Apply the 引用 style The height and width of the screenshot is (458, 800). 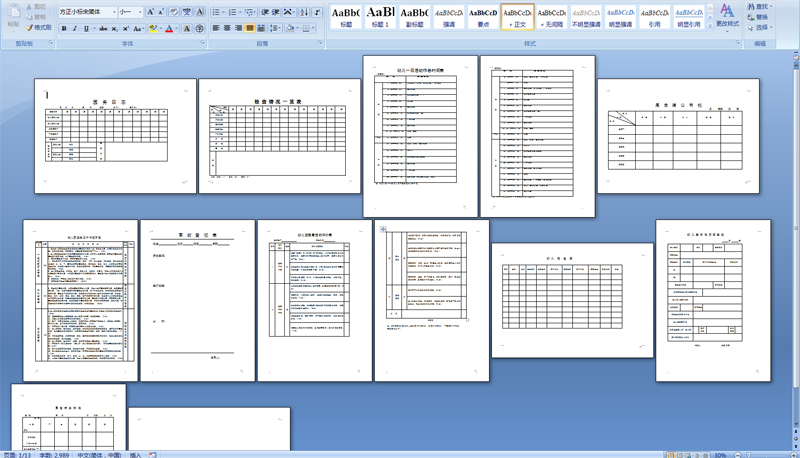tap(655, 17)
